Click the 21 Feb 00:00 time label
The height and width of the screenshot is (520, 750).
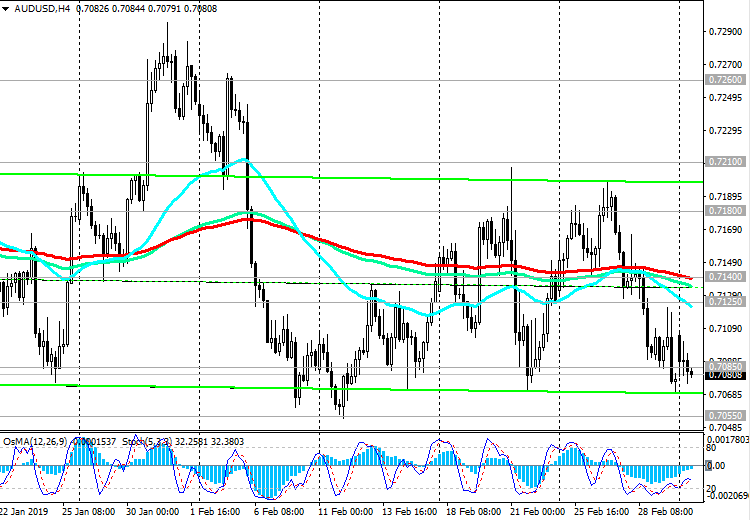pyautogui.click(x=538, y=511)
